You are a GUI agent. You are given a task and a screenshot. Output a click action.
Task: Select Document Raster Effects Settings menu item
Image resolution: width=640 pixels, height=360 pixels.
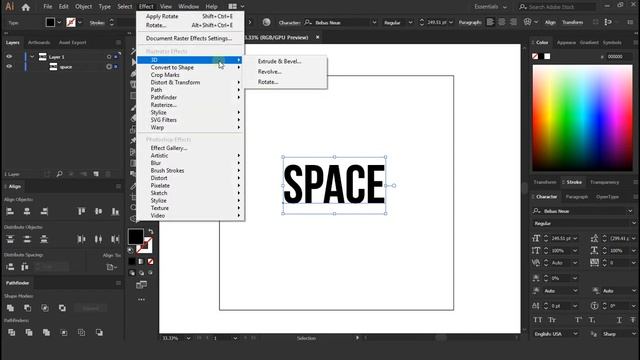190,38
